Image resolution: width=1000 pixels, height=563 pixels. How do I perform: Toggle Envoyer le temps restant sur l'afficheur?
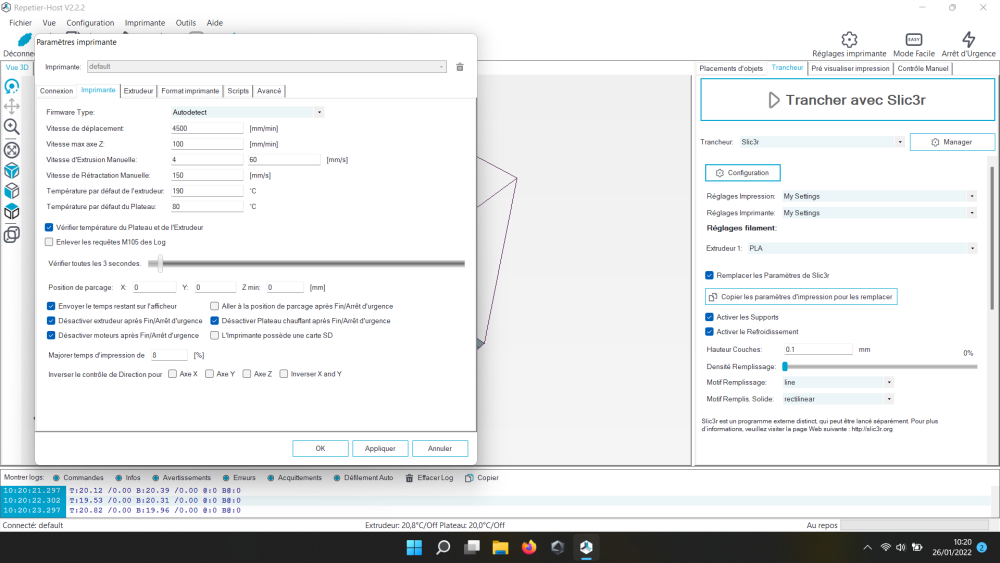pos(51,306)
